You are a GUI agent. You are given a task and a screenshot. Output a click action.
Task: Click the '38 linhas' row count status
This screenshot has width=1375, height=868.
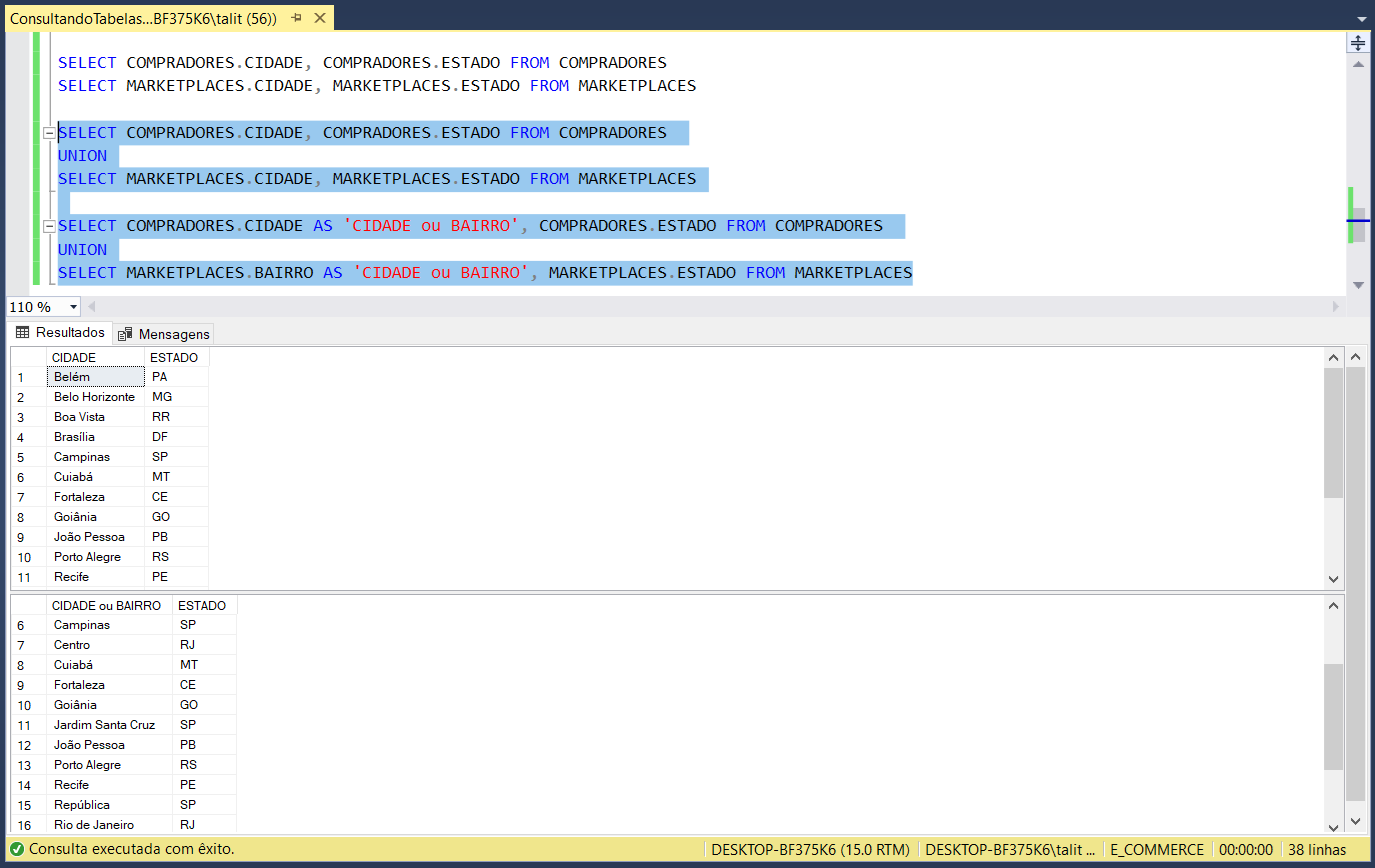(x=1319, y=849)
